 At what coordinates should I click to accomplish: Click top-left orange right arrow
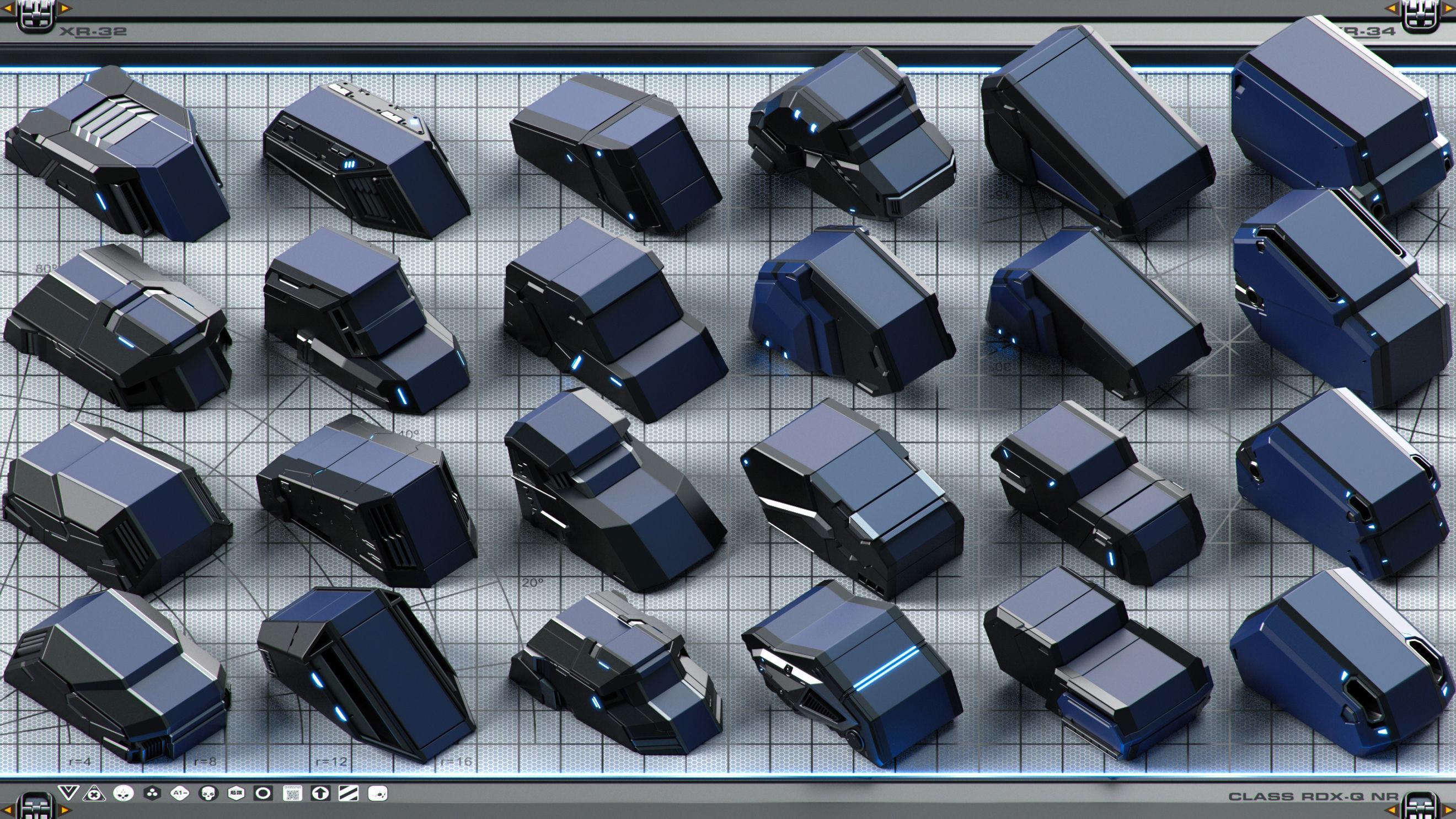66,8
